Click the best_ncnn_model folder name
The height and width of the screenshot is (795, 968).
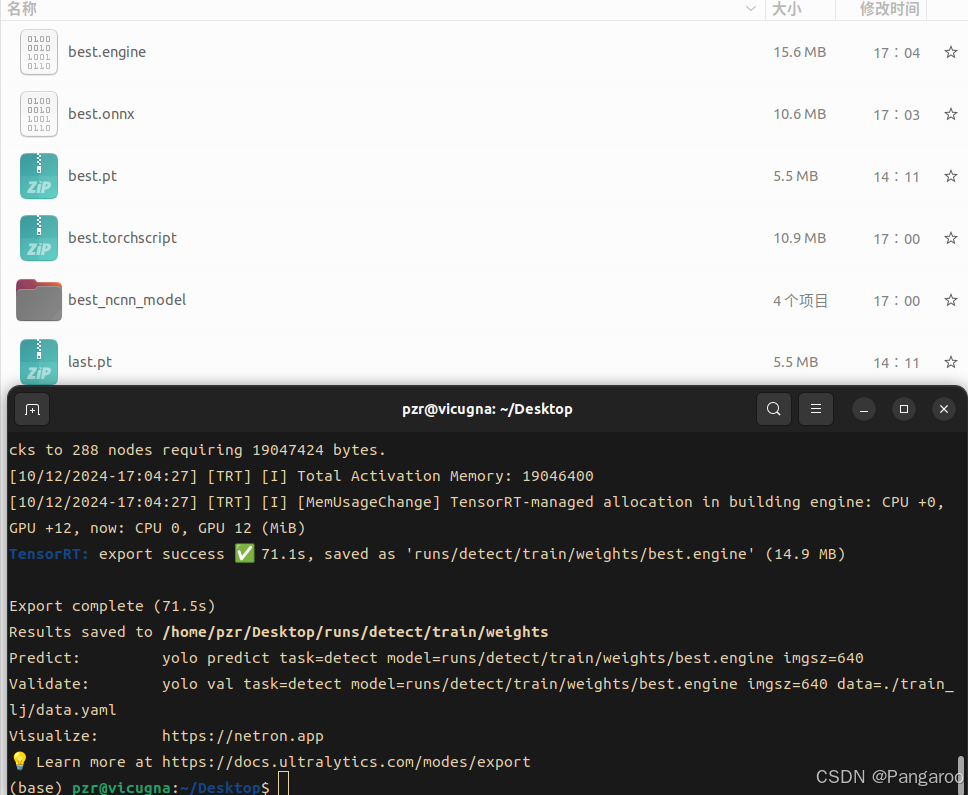pos(127,300)
